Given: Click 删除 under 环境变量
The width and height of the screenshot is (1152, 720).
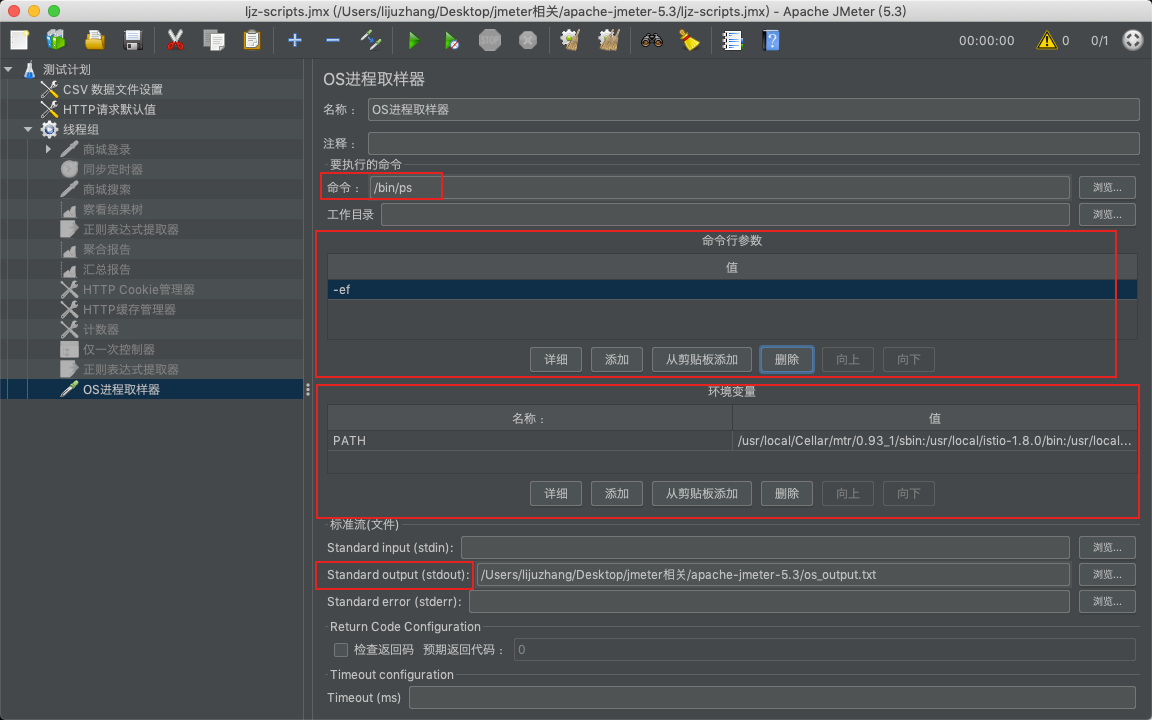Looking at the screenshot, I should click(787, 494).
